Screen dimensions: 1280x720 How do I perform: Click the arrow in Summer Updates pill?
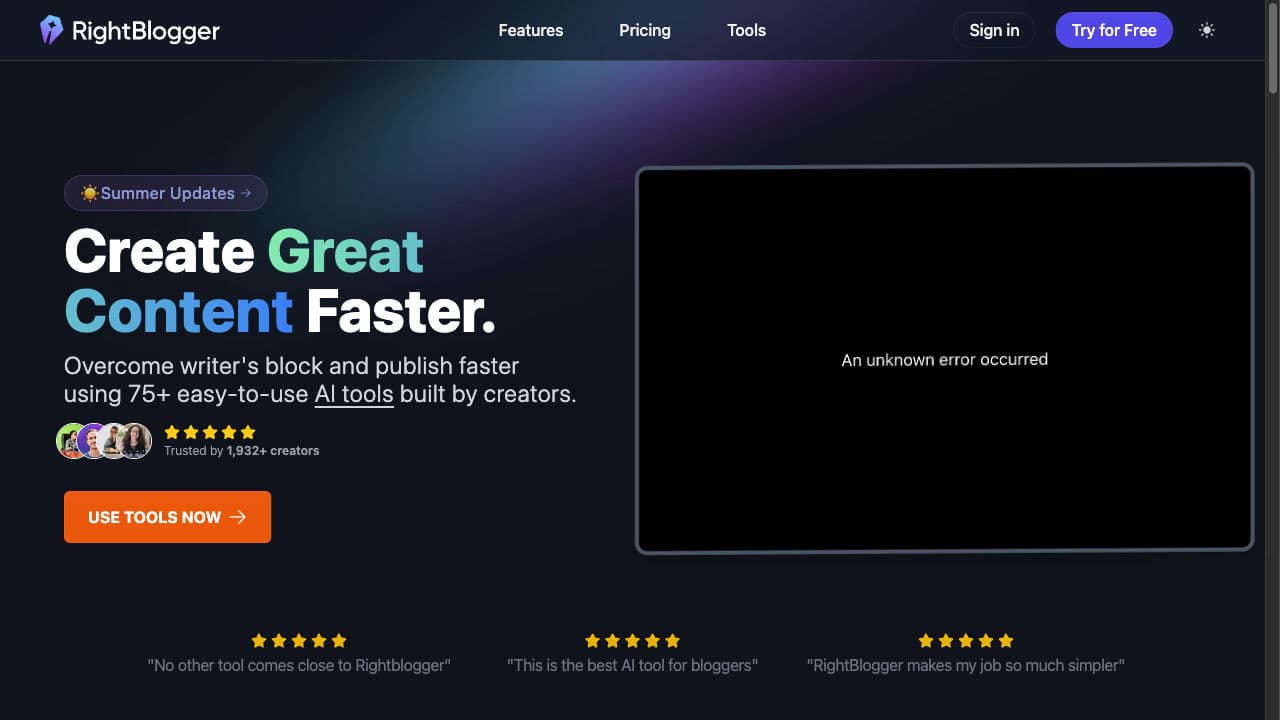click(246, 193)
